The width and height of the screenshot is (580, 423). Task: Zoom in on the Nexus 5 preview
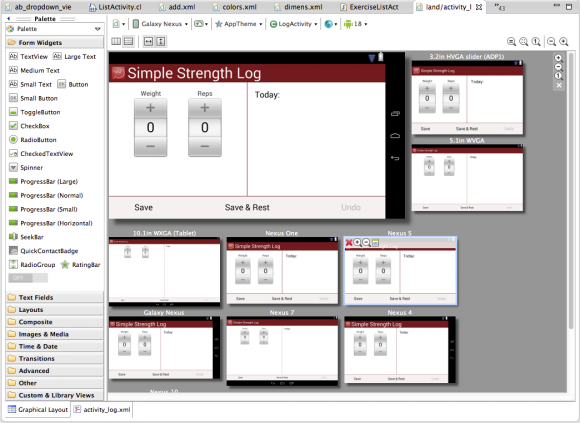tap(357, 243)
